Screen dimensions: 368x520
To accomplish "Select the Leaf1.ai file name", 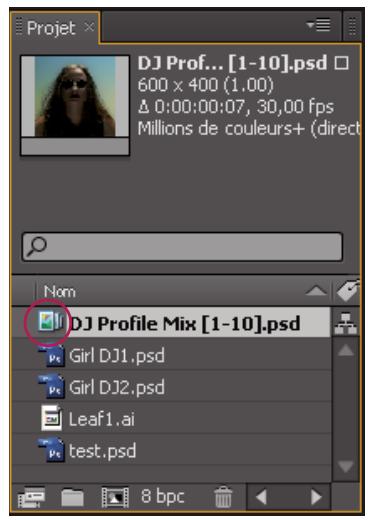I will click(x=102, y=419).
